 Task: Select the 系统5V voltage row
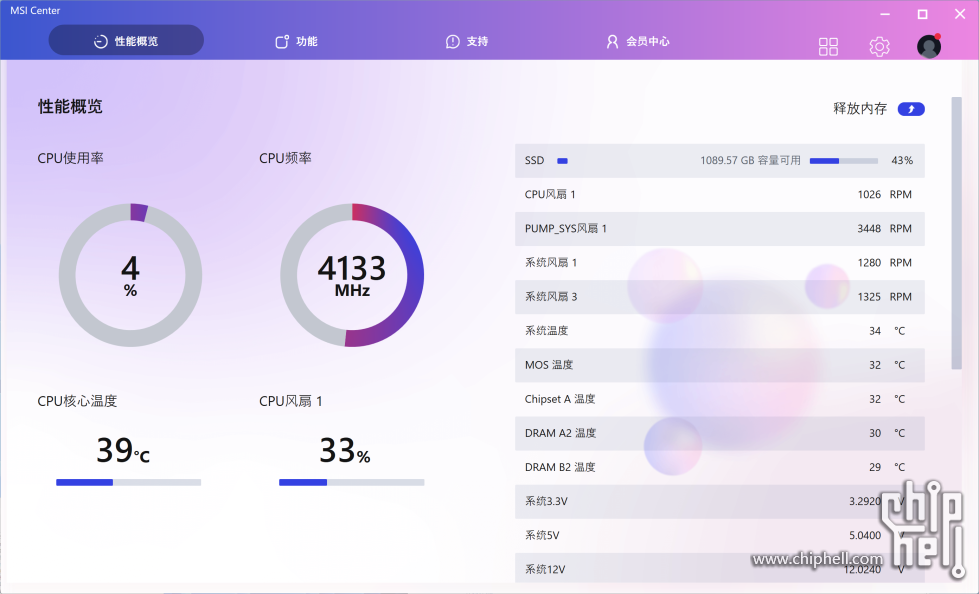click(719, 535)
